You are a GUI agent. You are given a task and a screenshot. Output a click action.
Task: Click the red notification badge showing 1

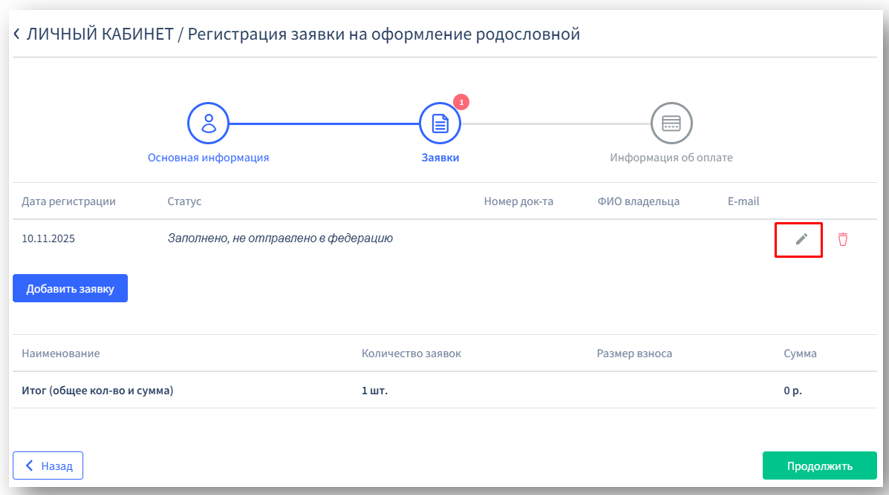461,102
